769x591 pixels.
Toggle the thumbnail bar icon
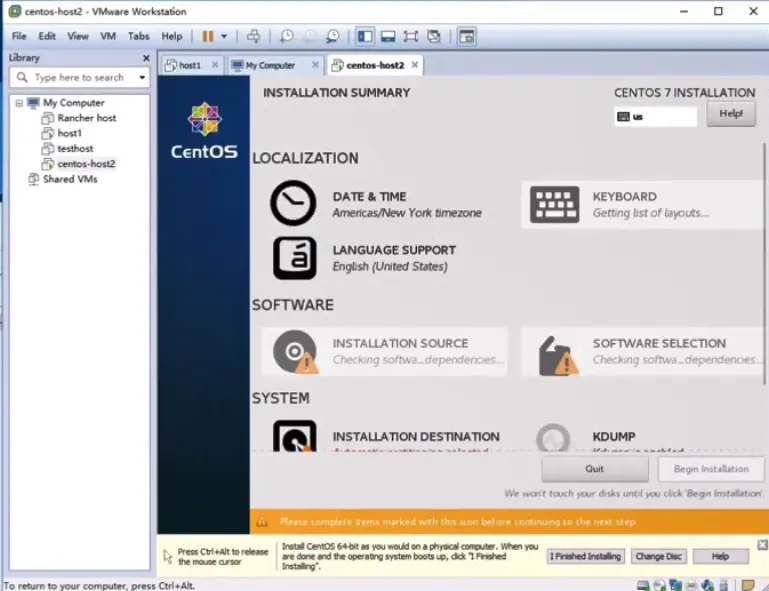tap(388, 36)
